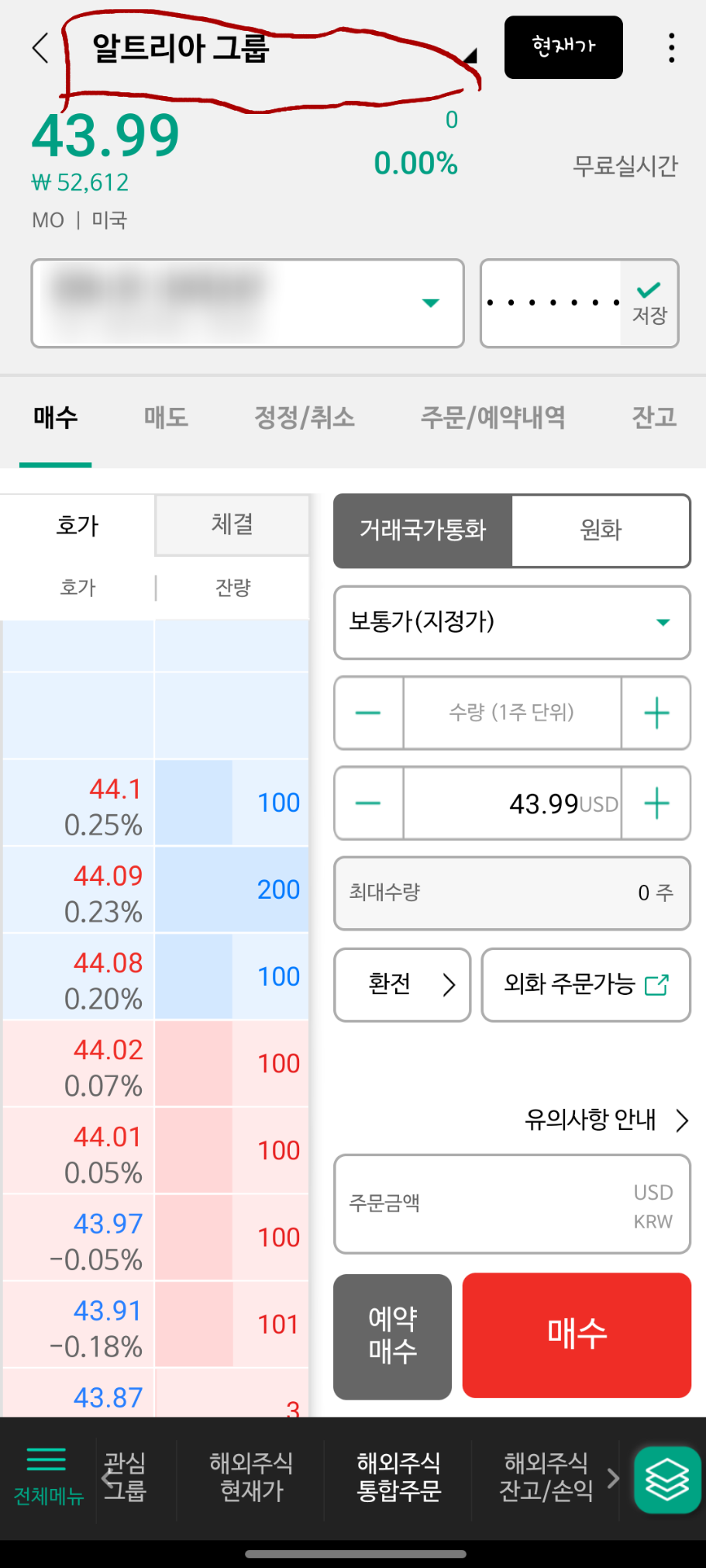Open the 보통가(지정가) order type dropdown
This screenshot has height=1568, width=706.
click(x=512, y=622)
